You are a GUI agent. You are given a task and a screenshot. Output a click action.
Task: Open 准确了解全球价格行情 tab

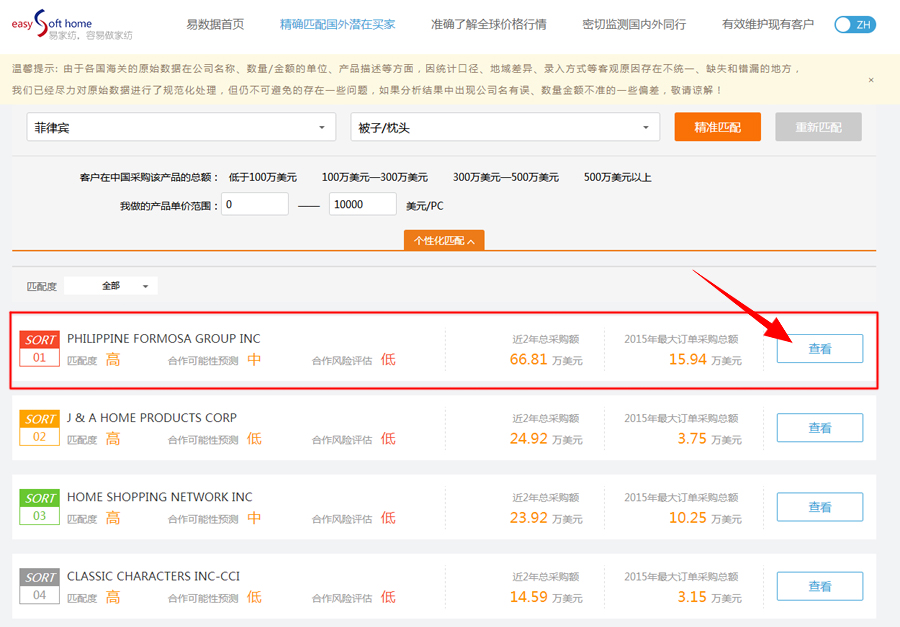coord(488,24)
